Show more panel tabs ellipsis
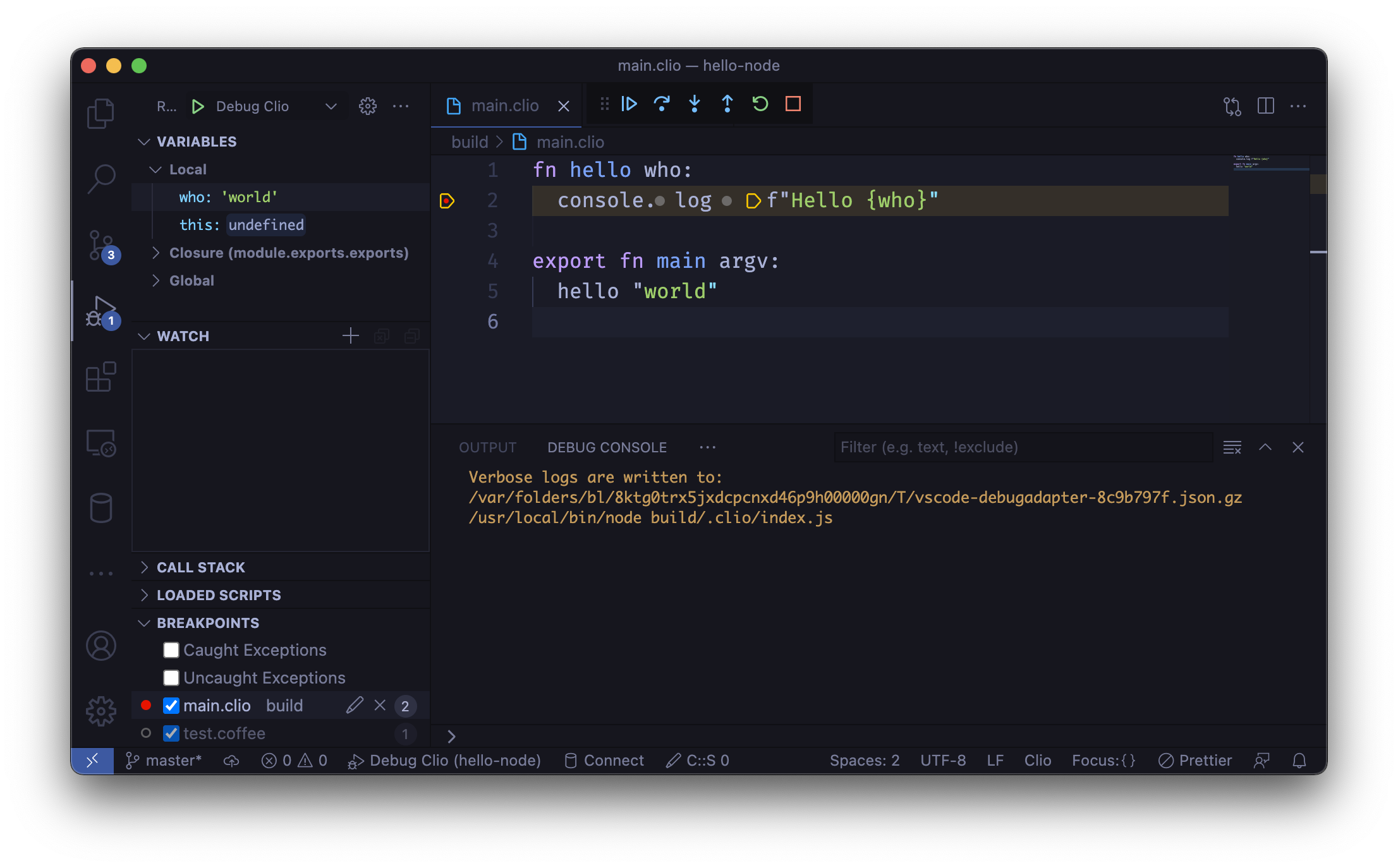 (708, 447)
